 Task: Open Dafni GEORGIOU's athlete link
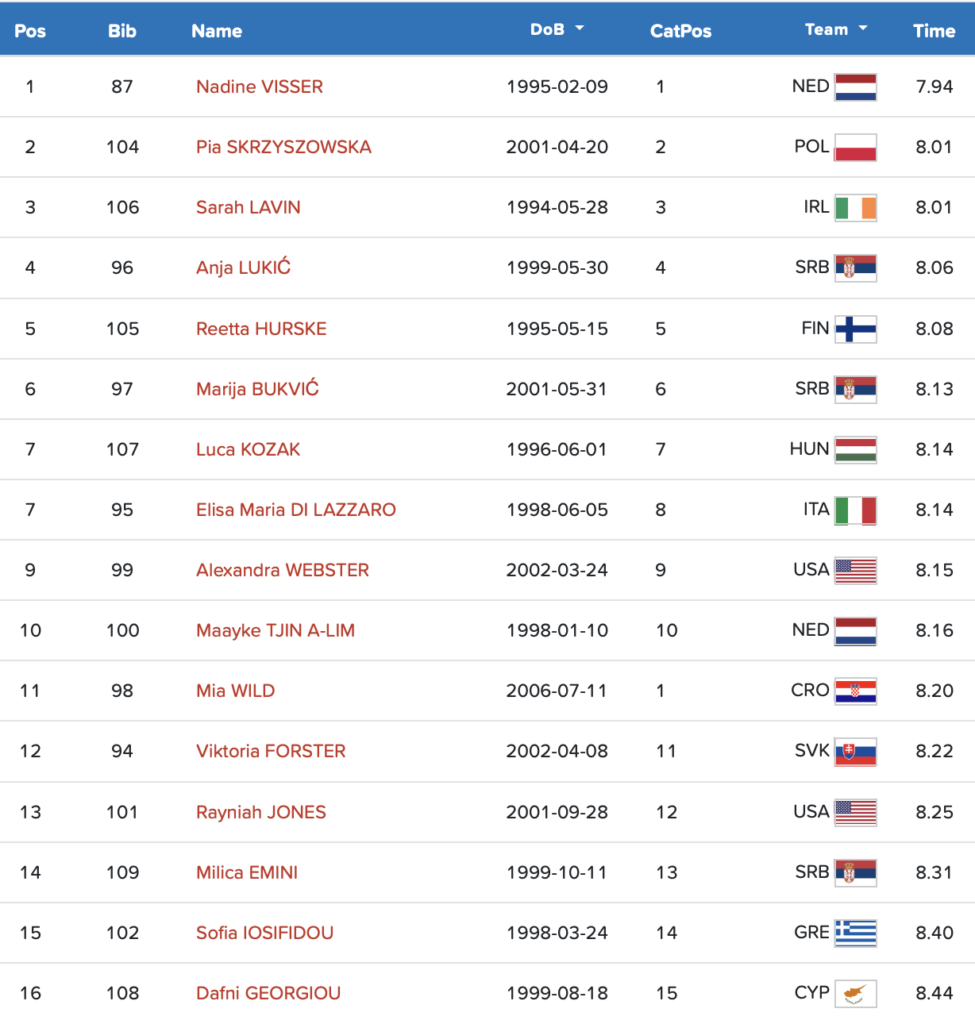tap(268, 993)
